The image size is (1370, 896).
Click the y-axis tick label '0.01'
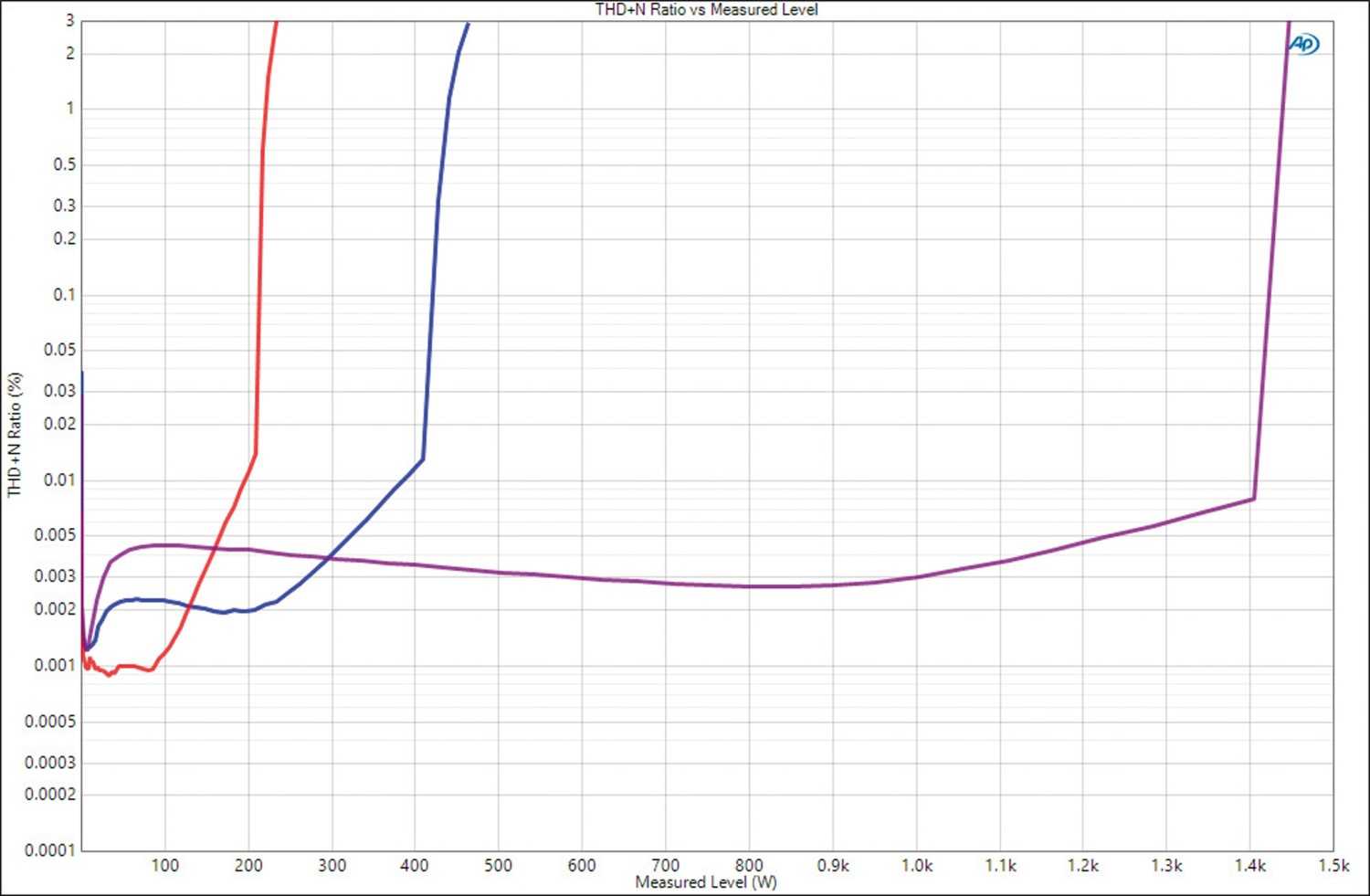pos(61,480)
